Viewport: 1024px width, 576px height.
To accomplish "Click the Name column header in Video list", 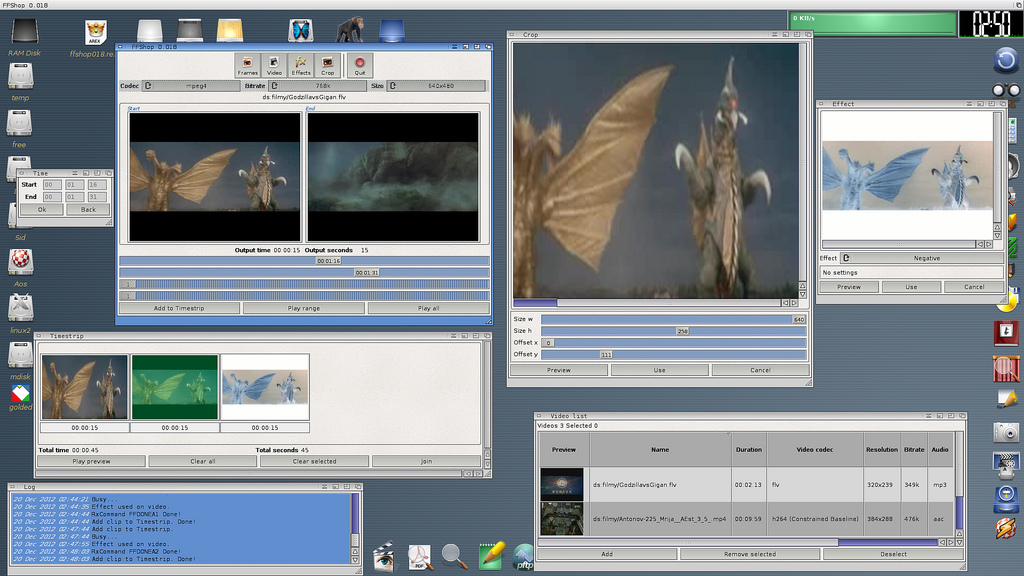I will 659,450.
